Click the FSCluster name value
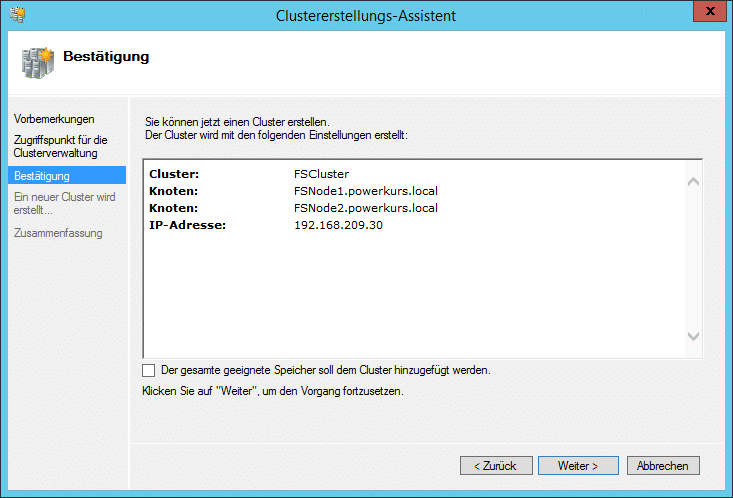 [x=322, y=174]
